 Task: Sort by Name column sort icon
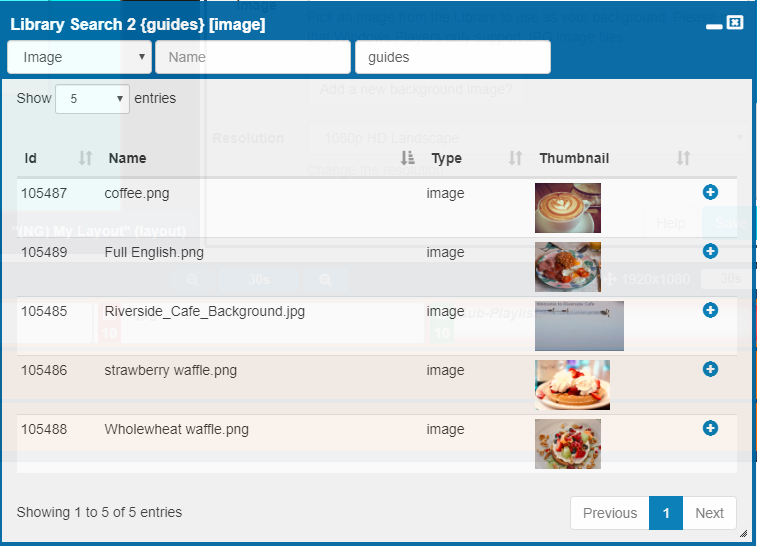pyautogui.click(x=407, y=158)
